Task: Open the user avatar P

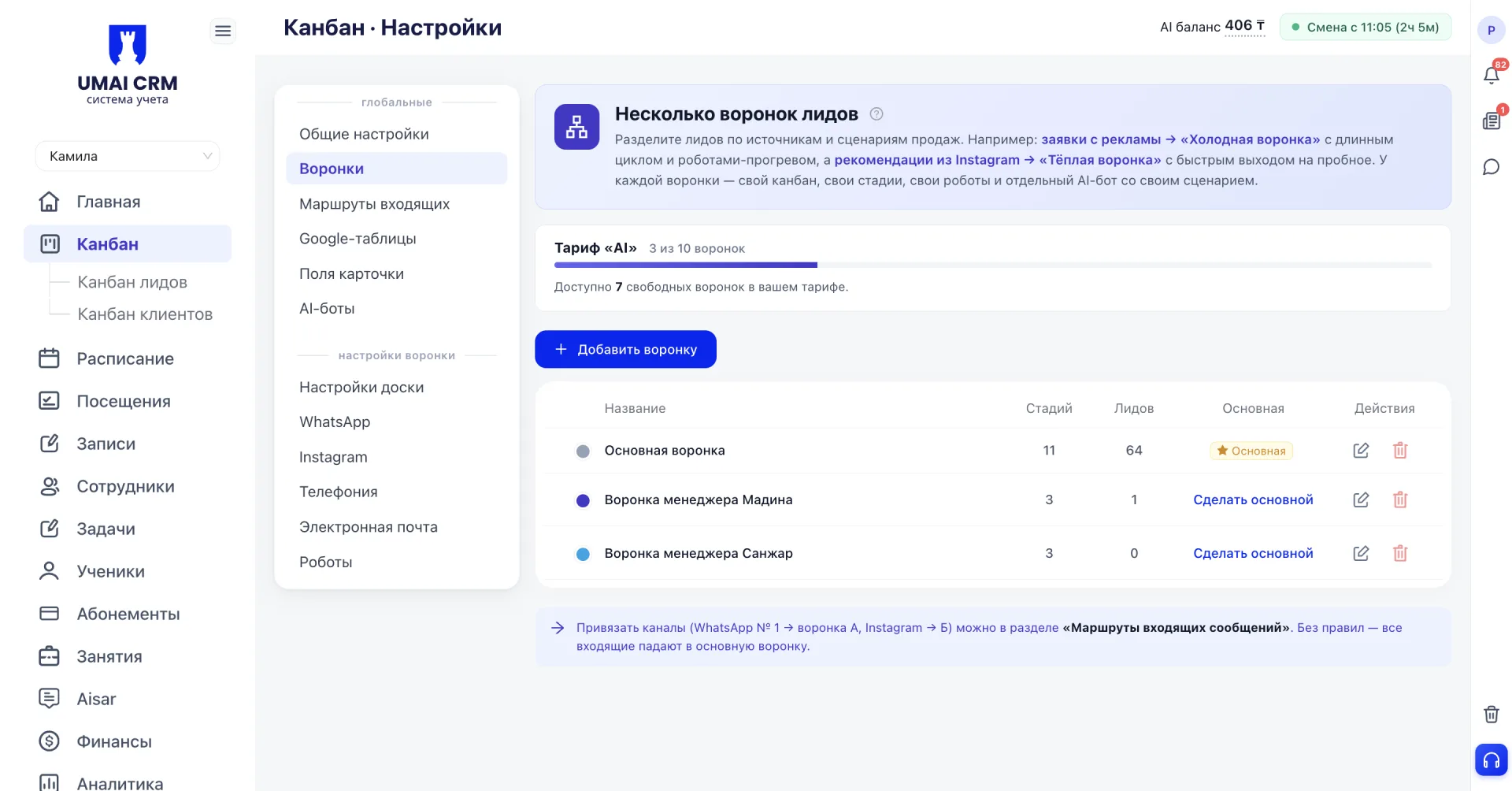Action: click(x=1491, y=30)
